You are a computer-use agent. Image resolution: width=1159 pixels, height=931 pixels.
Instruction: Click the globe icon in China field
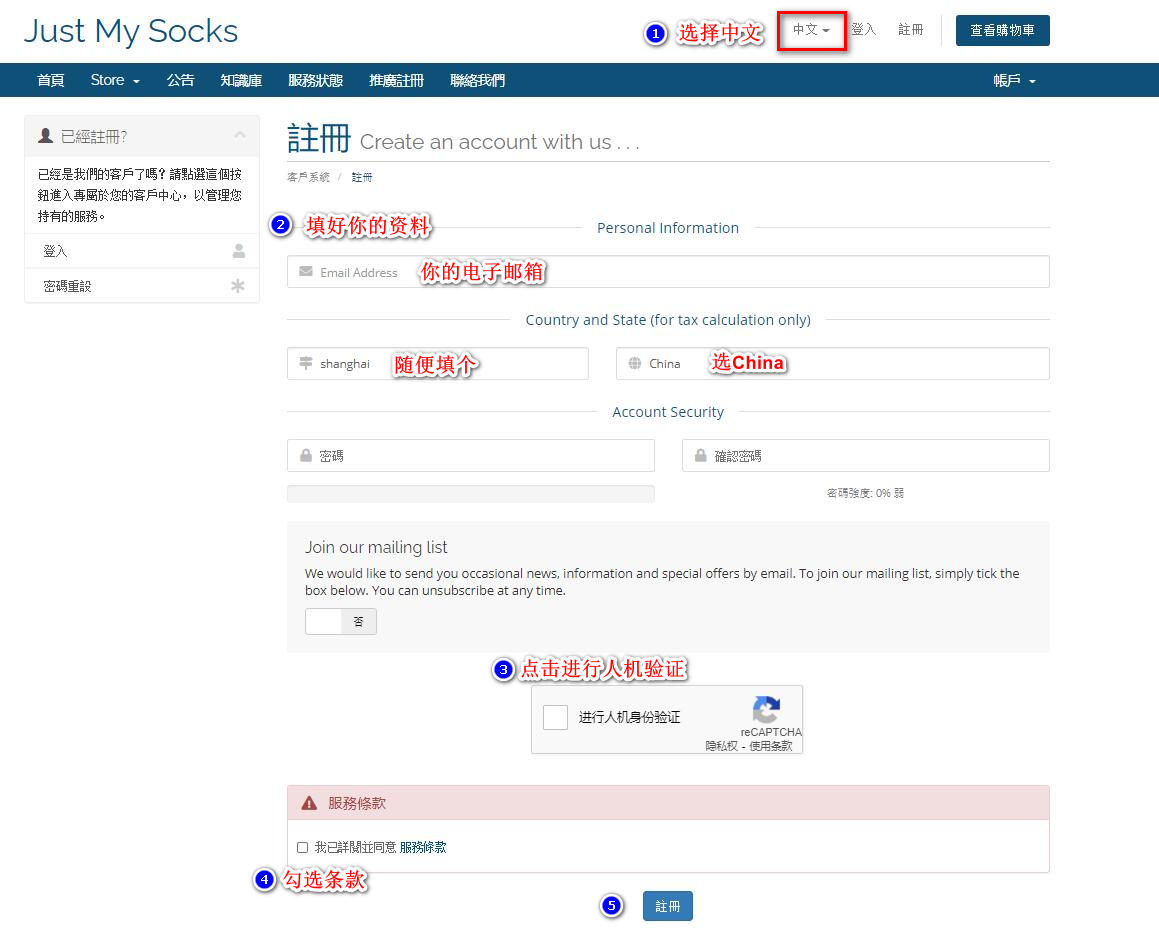pyautogui.click(x=634, y=364)
